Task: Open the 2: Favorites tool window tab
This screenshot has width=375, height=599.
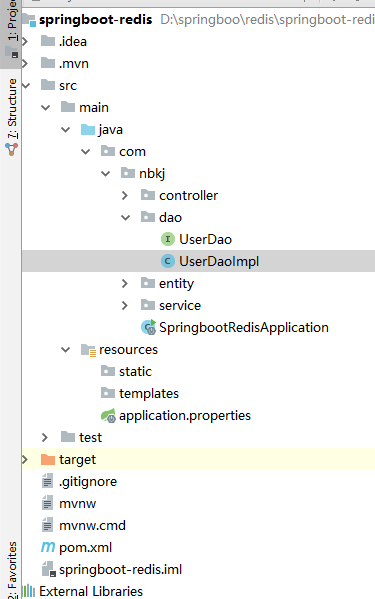Action: [12, 570]
